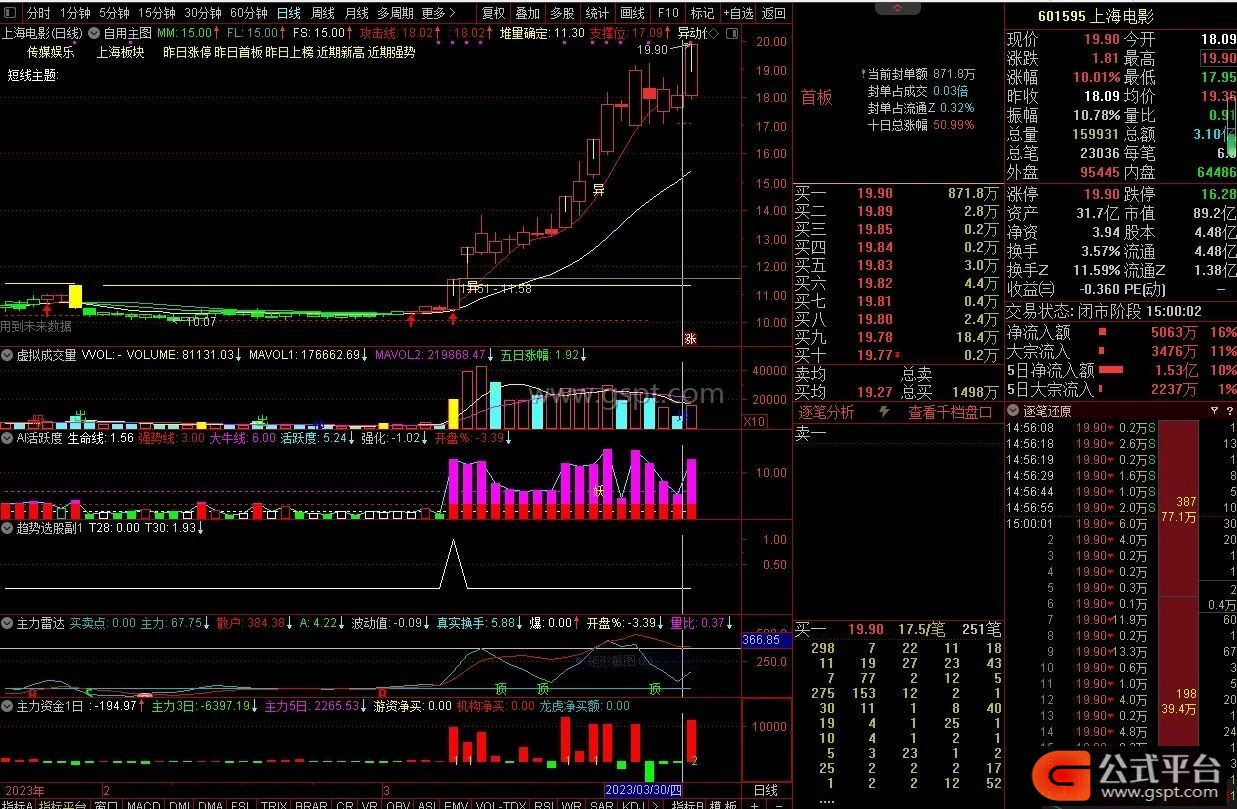Click the 返回 button
The height and width of the screenshot is (809, 1237).
[773, 13]
